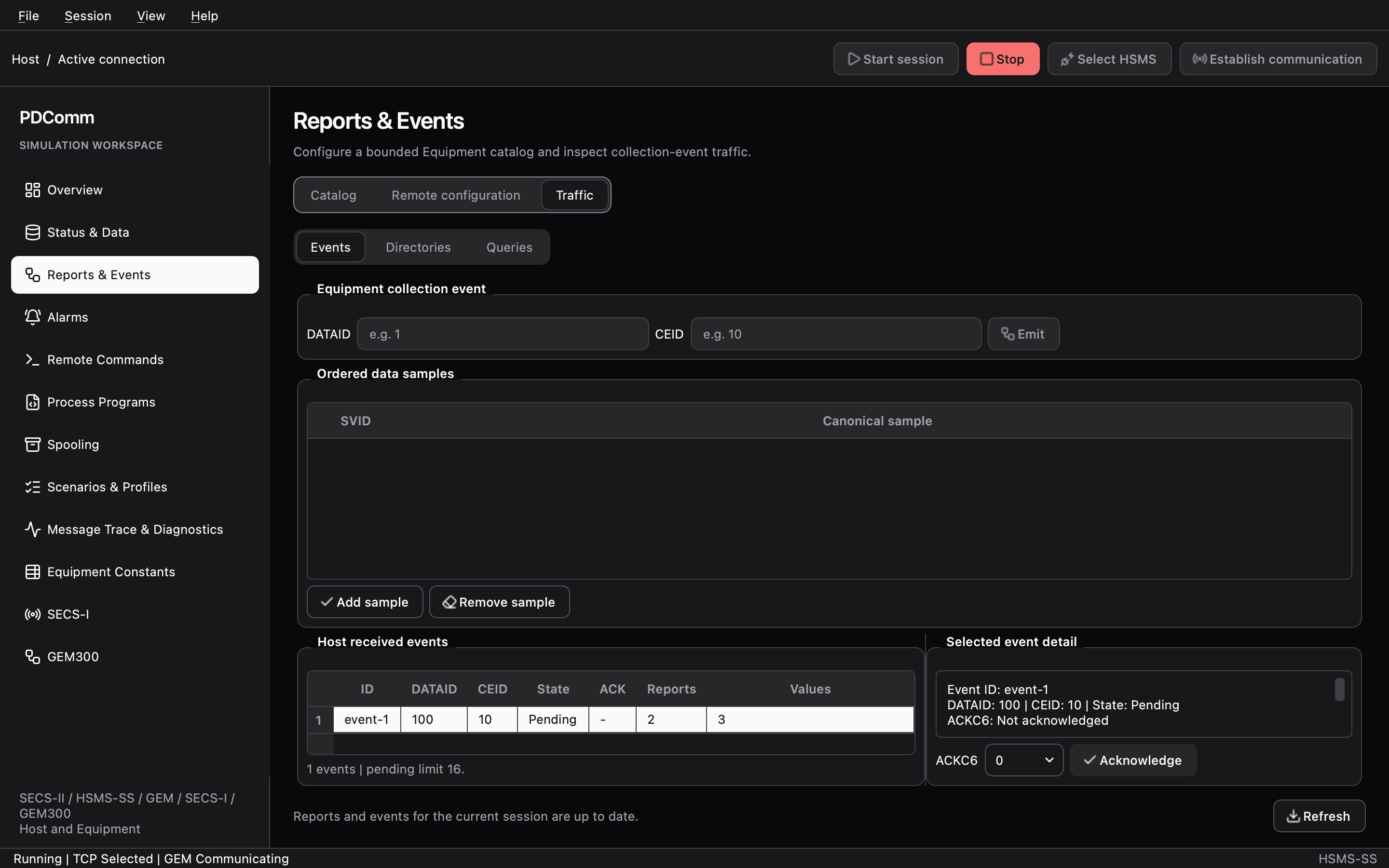The height and width of the screenshot is (868, 1389).
Task: Click the download icon on Refresh
Action: click(1293, 816)
